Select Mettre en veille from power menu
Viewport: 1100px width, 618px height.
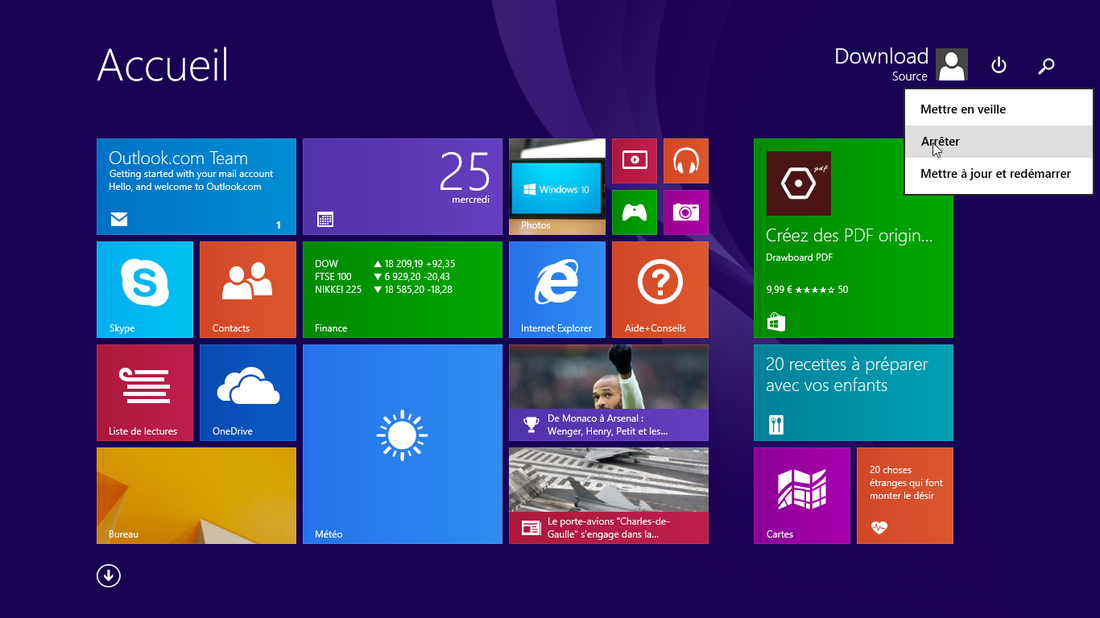(x=999, y=109)
